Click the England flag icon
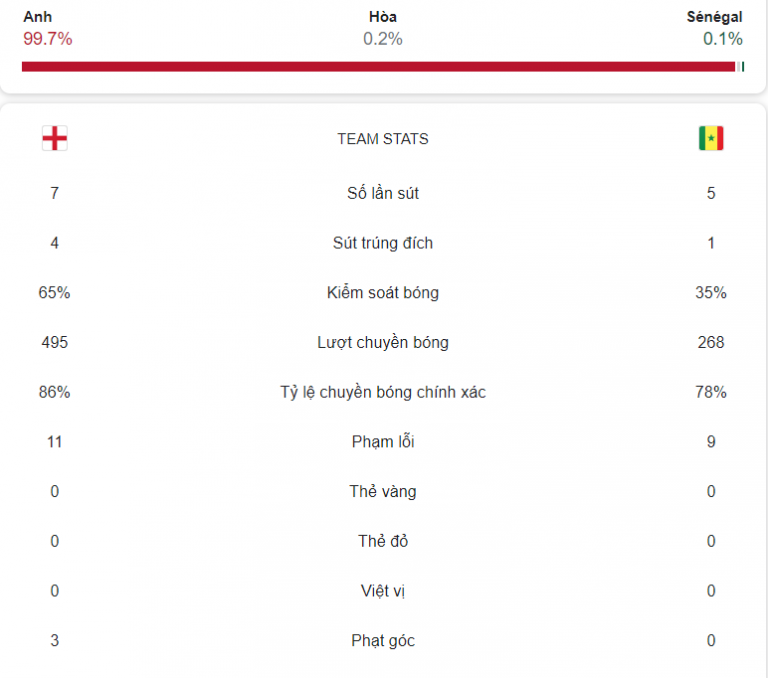Viewport: 768px width, 678px height. pyautogui.click(x=54, y=138)
